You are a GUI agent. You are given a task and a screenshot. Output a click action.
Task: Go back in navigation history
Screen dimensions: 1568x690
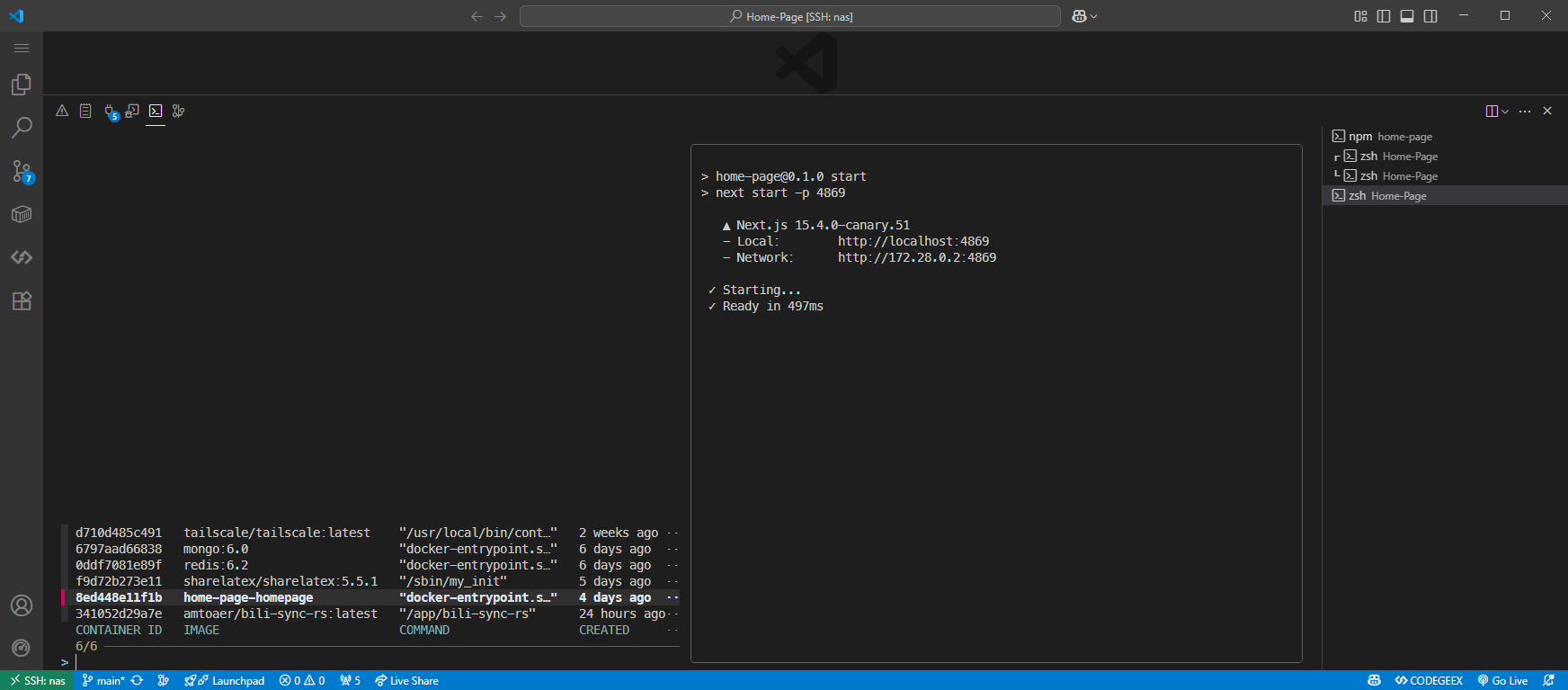[477, 16]
